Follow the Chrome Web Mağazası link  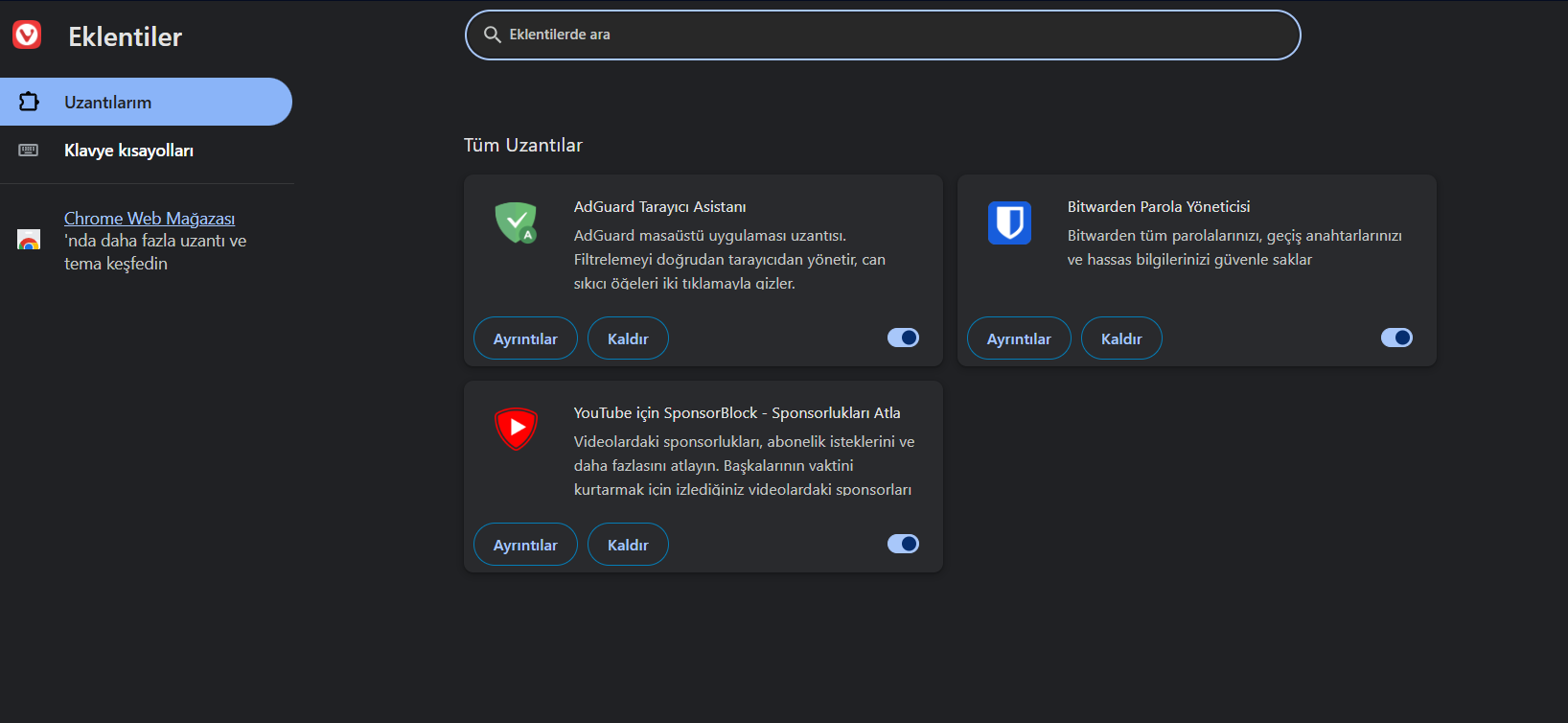(150, 219)
